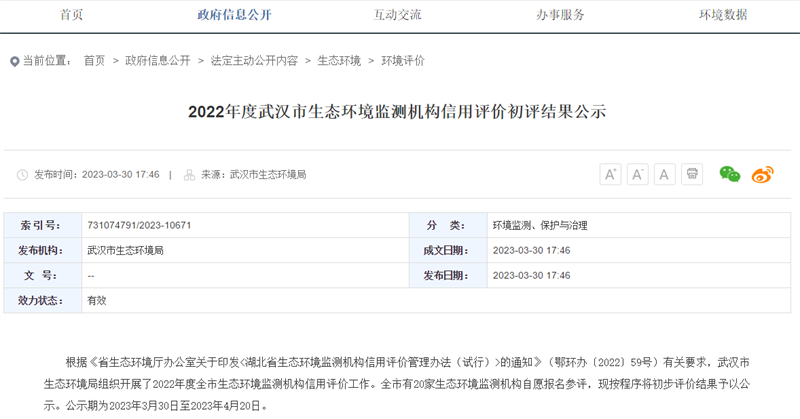Click the source text 武汉市生态环境局 after 来源
This screenshot has height=419, width=800.
pos(268,175)
